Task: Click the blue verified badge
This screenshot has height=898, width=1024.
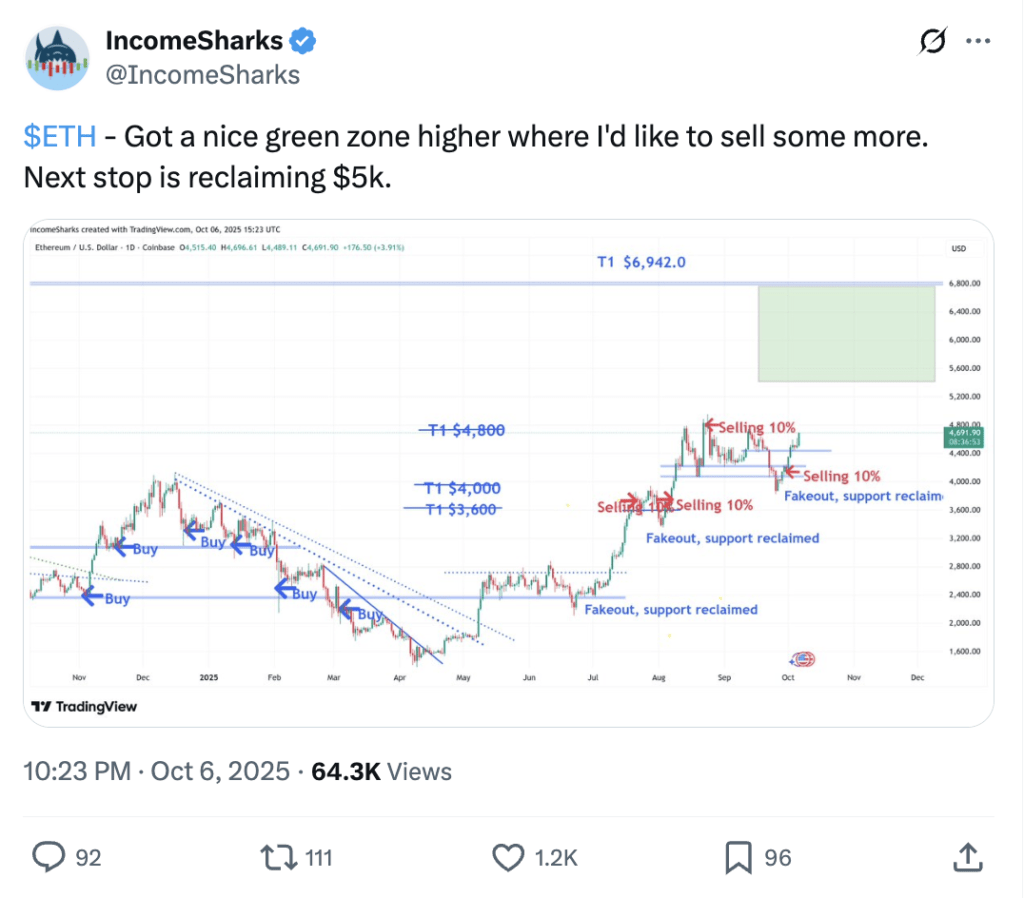Action: (x=303, y=41)
